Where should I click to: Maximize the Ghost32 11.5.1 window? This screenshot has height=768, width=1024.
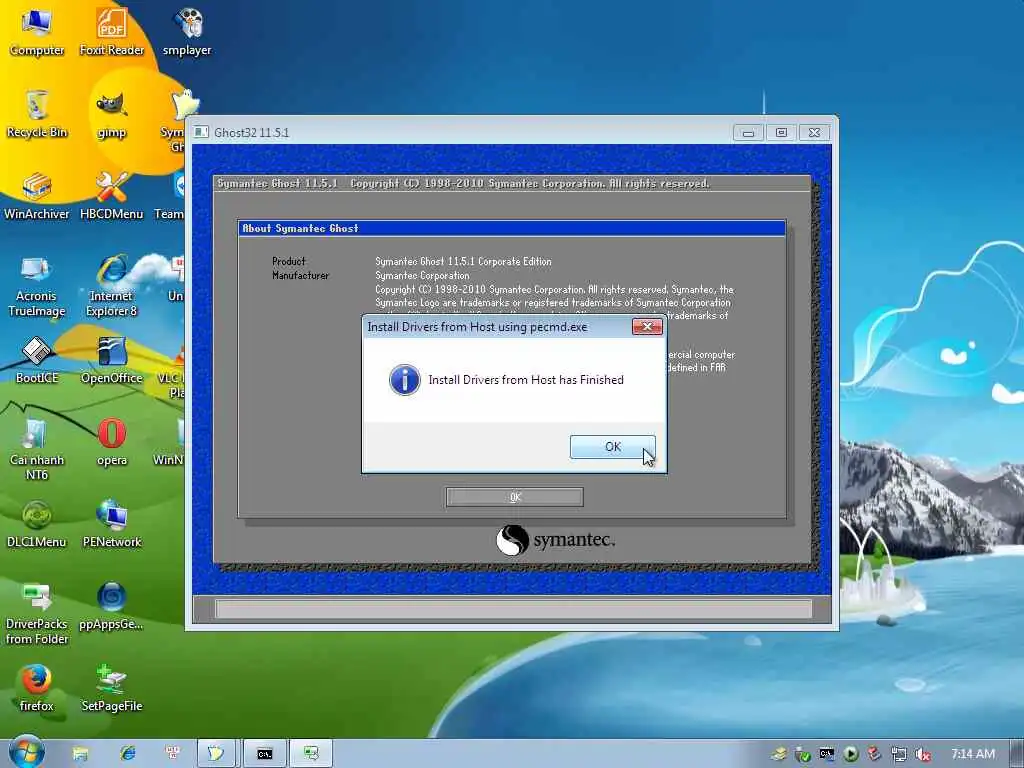tap(781, 133)
